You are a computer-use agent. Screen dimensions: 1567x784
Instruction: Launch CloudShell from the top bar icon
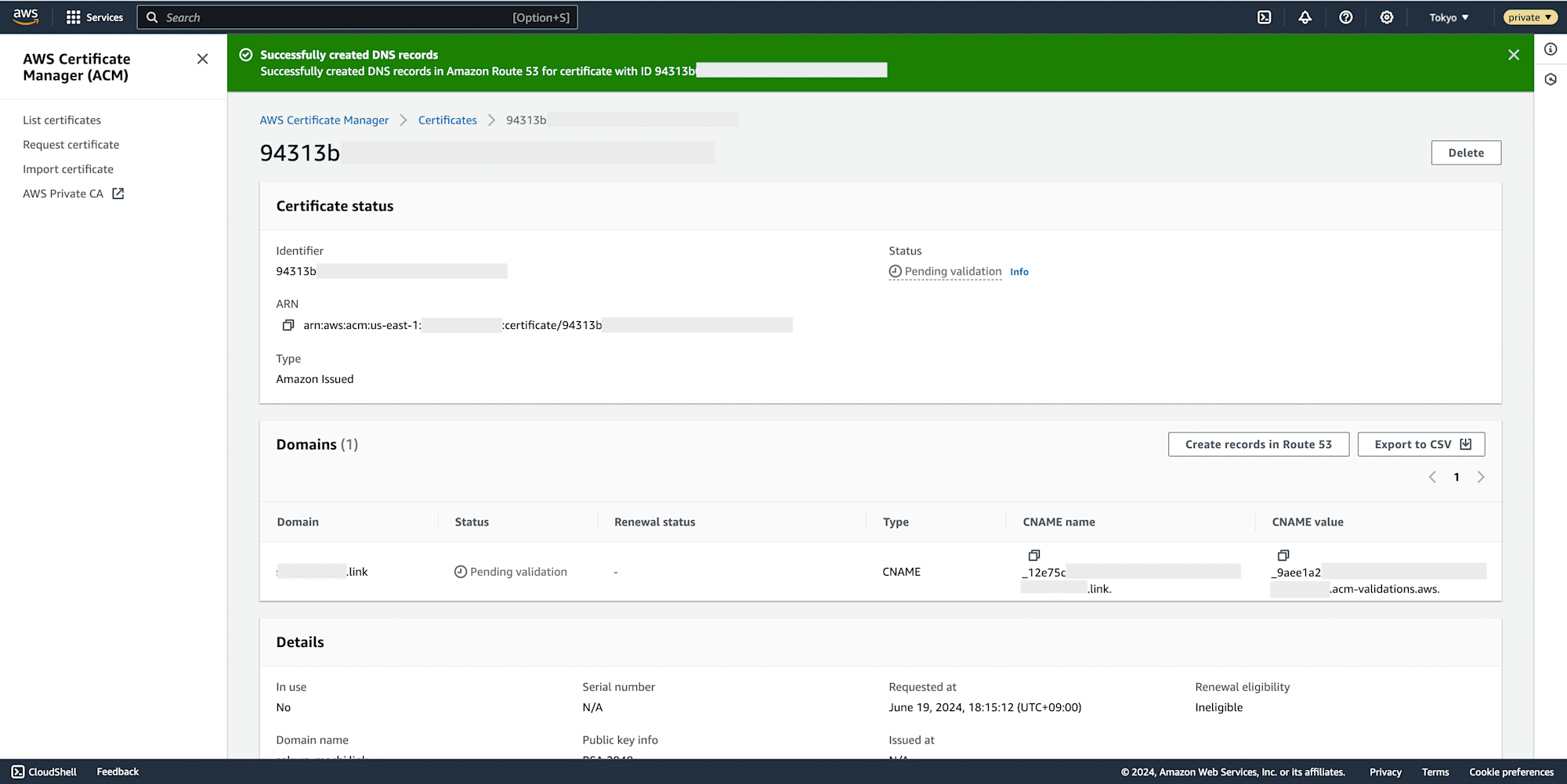[1265, 17]
